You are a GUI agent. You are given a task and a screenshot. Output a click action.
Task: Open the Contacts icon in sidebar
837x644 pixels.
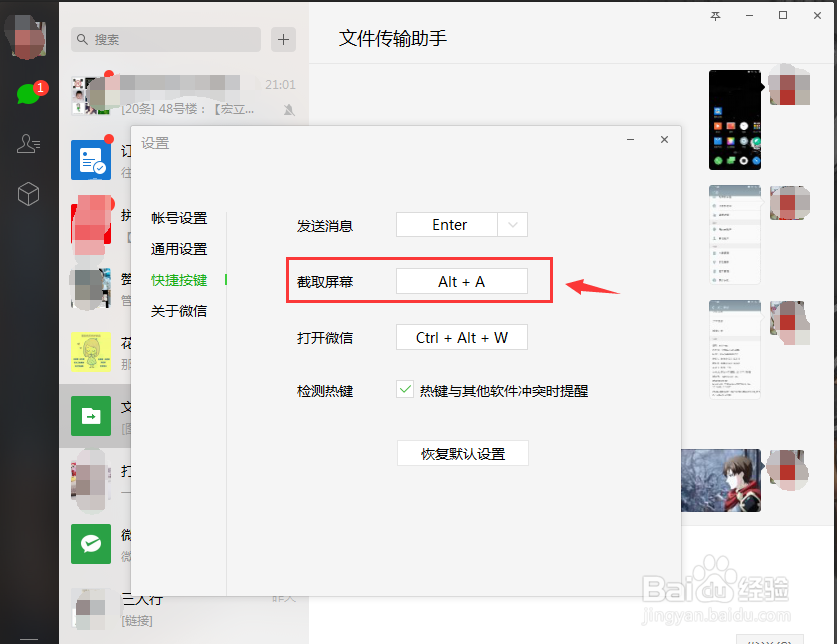[28, 144]
